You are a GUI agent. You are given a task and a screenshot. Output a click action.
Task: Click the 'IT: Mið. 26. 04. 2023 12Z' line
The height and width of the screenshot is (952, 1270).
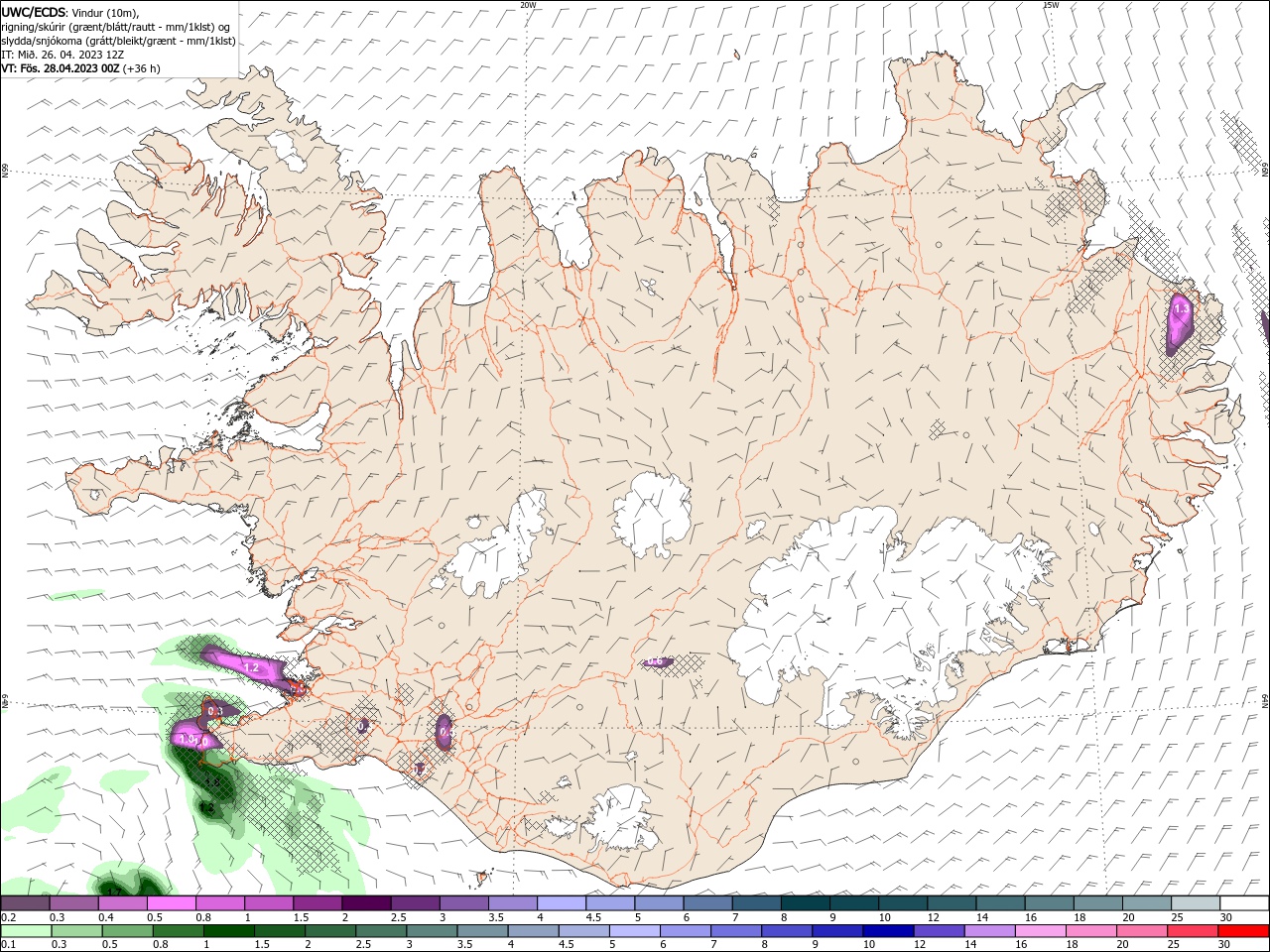pos(63,55)
